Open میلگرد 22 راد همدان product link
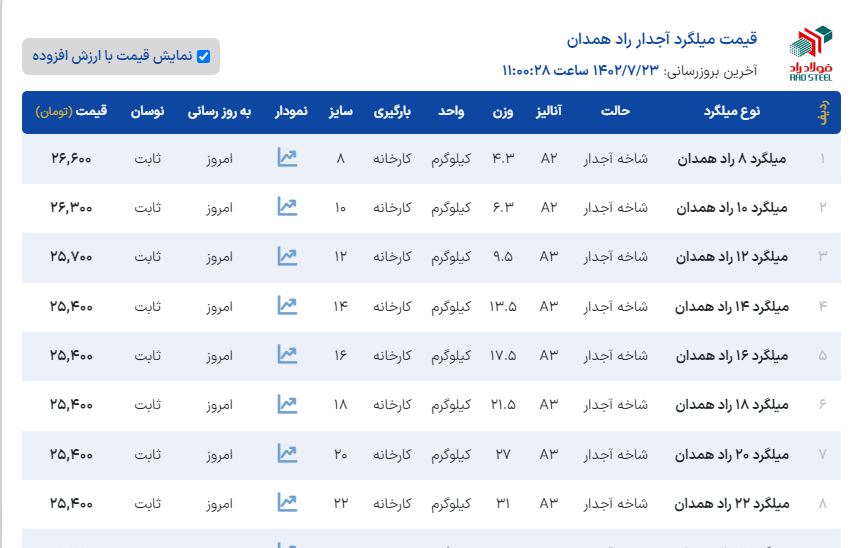The height and width of the screenshot is (548, 858). coord(733,504)
